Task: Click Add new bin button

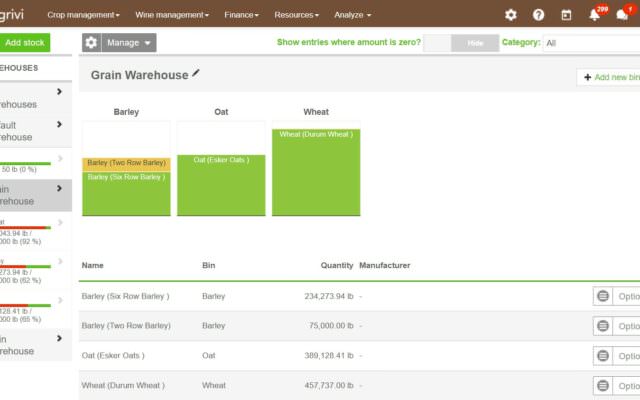Action: pyautogui.click(x=609, y=77)
